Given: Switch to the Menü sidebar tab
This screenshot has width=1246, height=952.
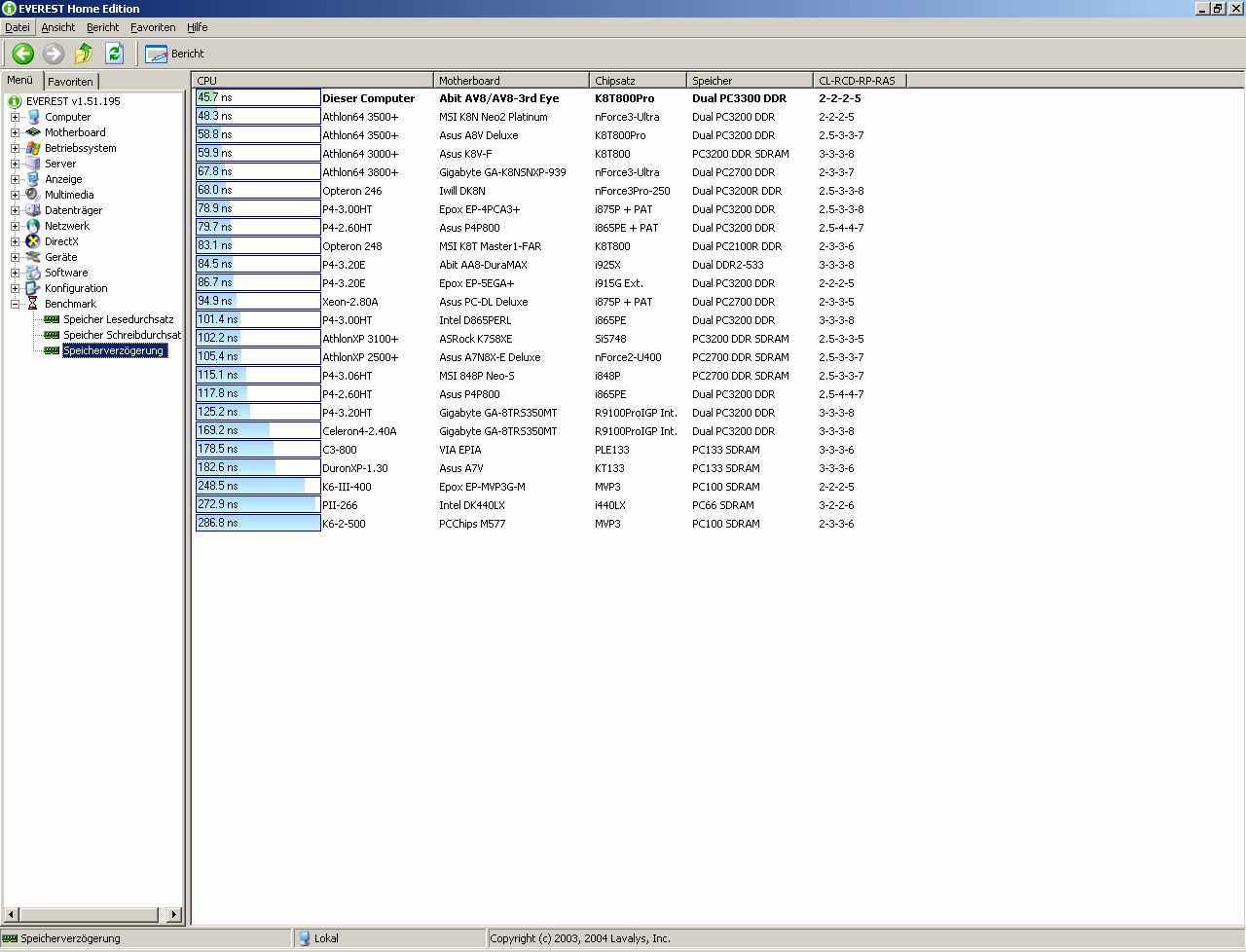Looking at the screenshot, I should click(x=20, y=80).
